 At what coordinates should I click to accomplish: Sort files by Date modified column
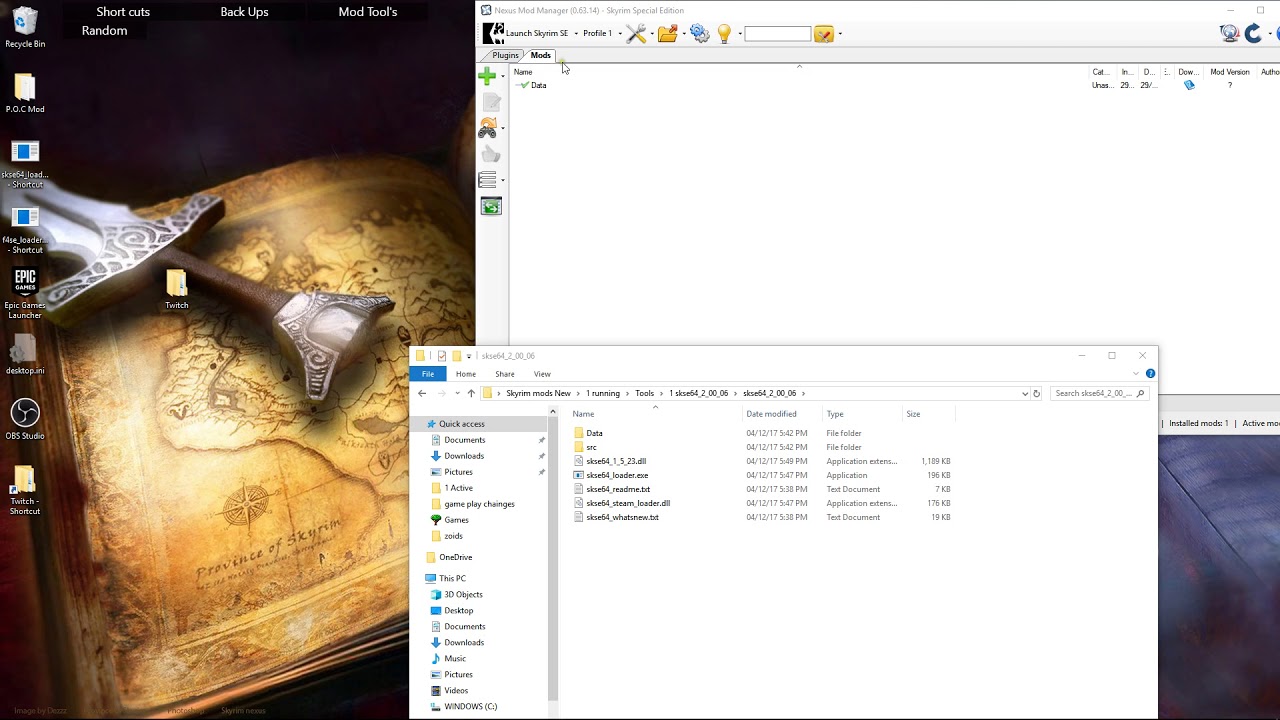771,414
